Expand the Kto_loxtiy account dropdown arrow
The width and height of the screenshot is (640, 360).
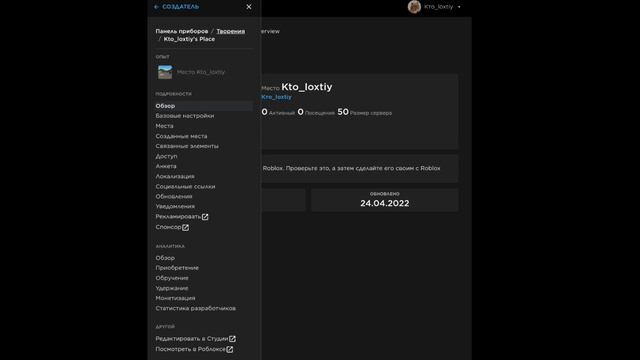point(459,7)
